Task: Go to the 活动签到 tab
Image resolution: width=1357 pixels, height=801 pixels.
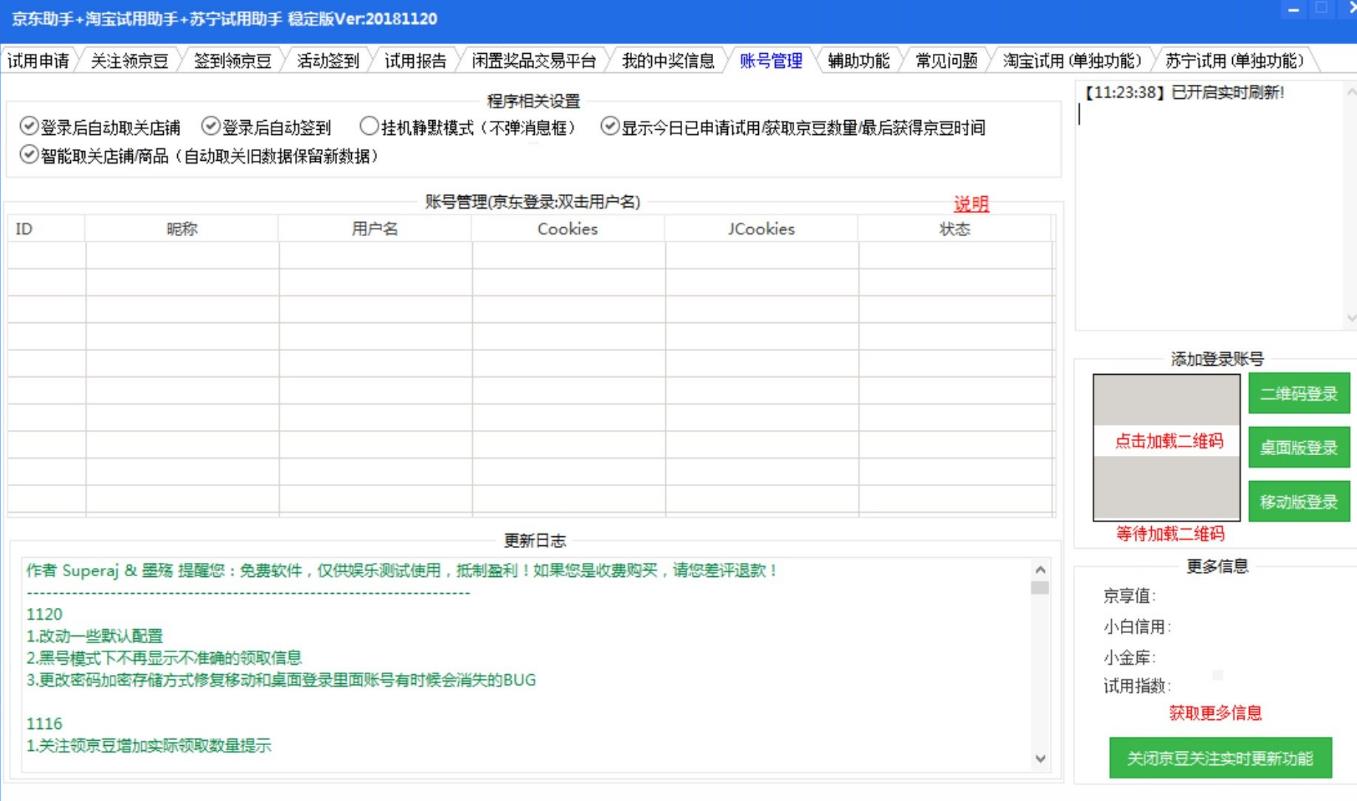Action: (x=328, y=61)
